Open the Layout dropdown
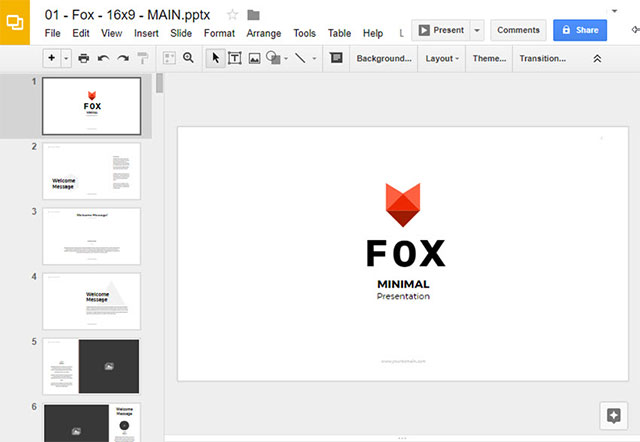The height and width of the screenshot is (442, 640). 442,59
